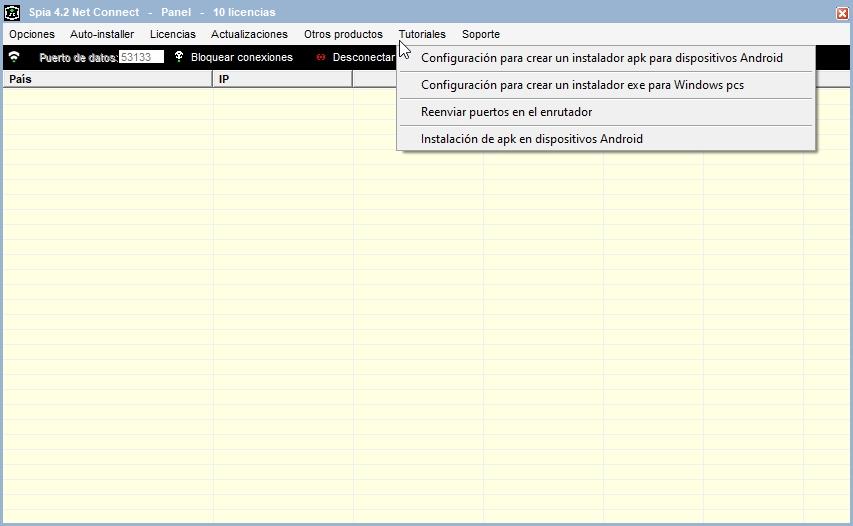The width and height of the screenshot is (853, 526).
Task: Sort by the País column header
Action: click(107, 79)
